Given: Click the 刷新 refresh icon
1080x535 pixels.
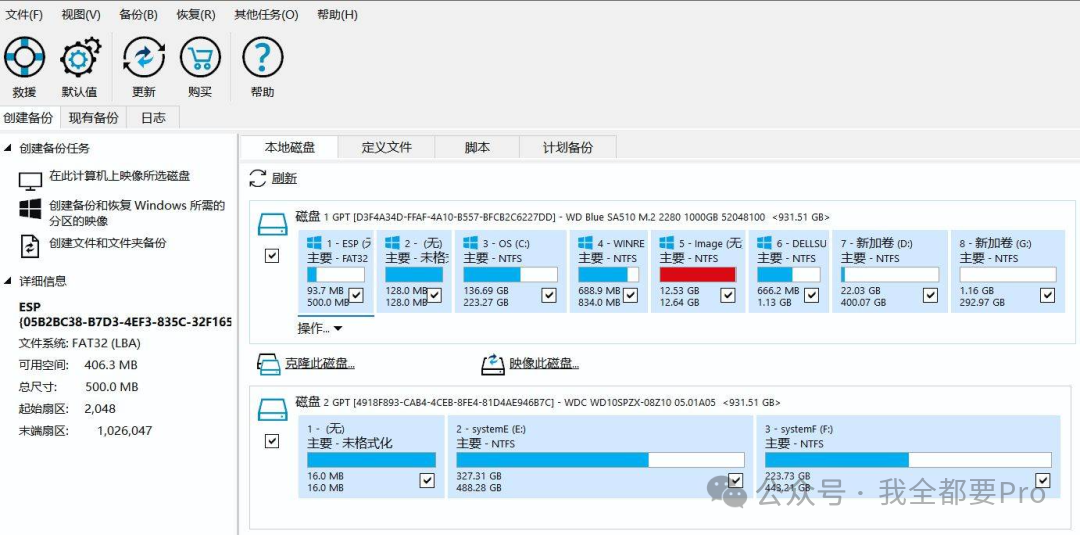Looking at the screenshot, I should point(257,178).
